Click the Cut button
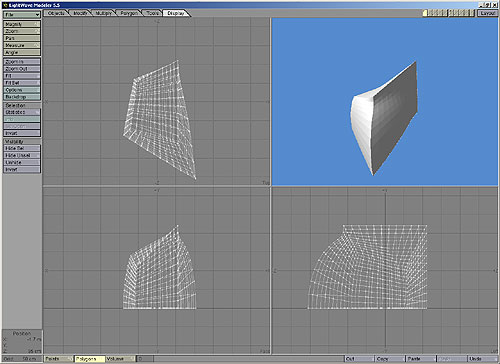This screenshot has height=364, width=500. 359,359
